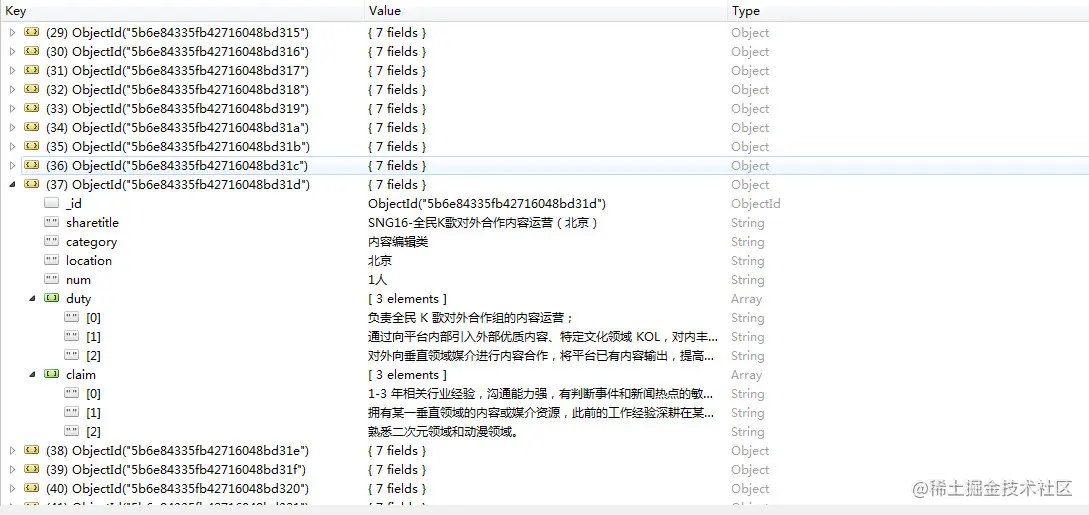Click string icon of claim element [2]
This screenshot has height=515, width=1089.
[x=72, y=431]
